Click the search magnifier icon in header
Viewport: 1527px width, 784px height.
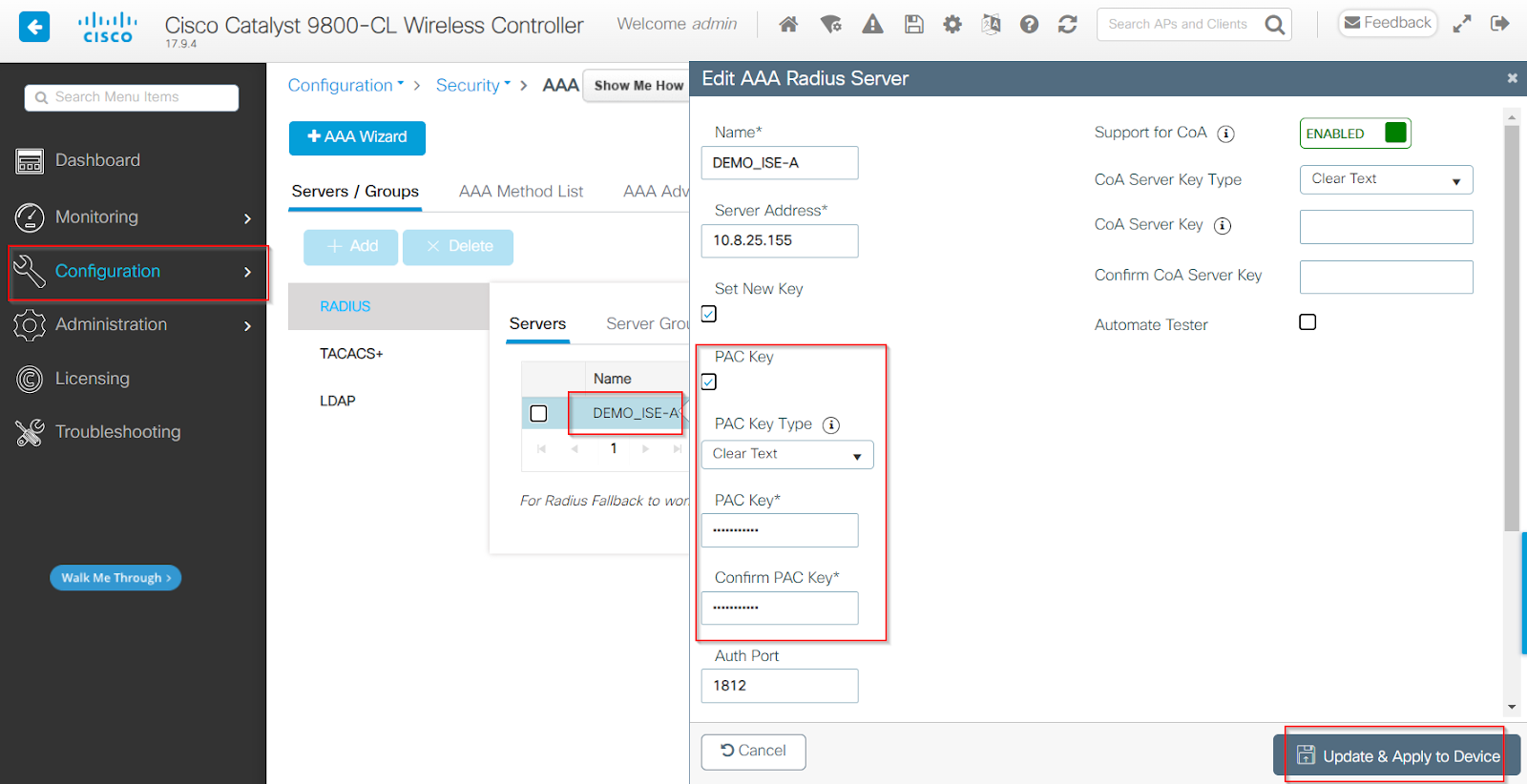[x=1275, y=25]
